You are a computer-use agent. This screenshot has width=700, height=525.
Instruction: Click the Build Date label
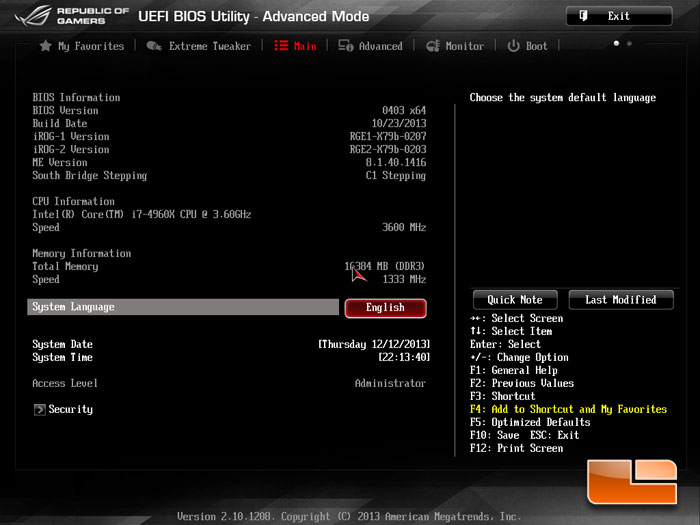tap(60, 123)
